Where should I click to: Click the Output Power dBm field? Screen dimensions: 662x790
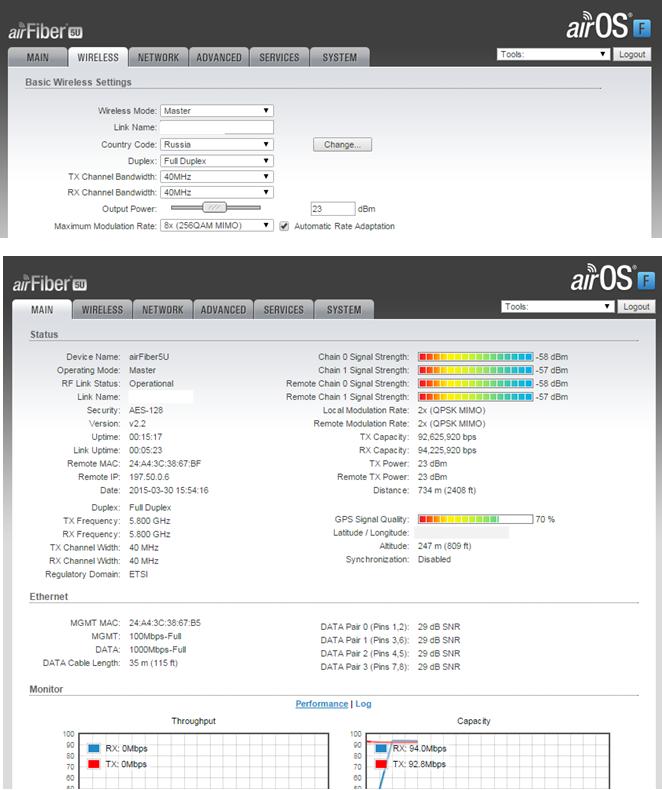tap(333, 209)
